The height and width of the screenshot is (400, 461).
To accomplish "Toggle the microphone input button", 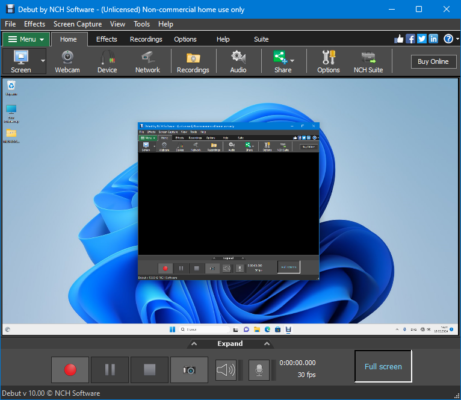I will pos(259,370).
